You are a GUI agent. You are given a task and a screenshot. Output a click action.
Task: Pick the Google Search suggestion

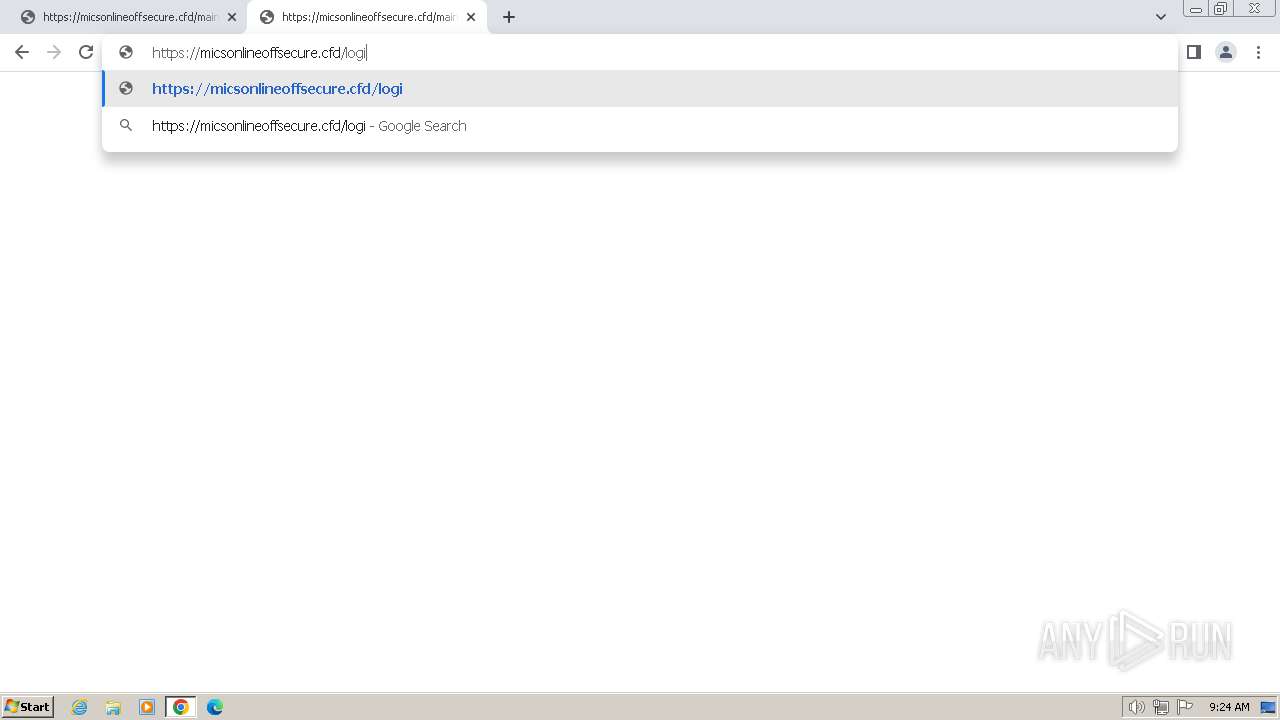pos(640,126)
